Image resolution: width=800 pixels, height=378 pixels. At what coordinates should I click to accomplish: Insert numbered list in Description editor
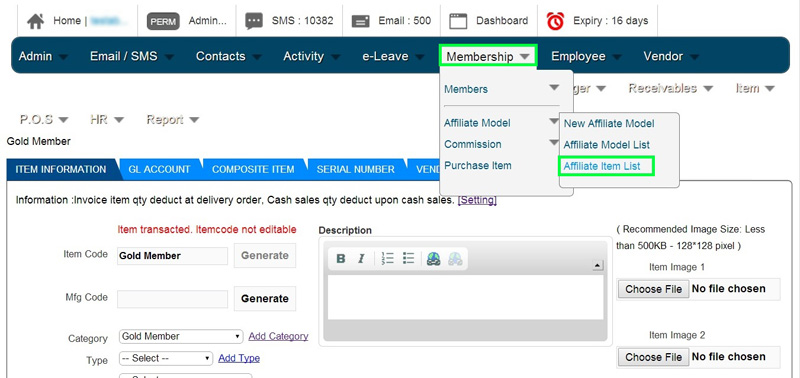point(388,259)
